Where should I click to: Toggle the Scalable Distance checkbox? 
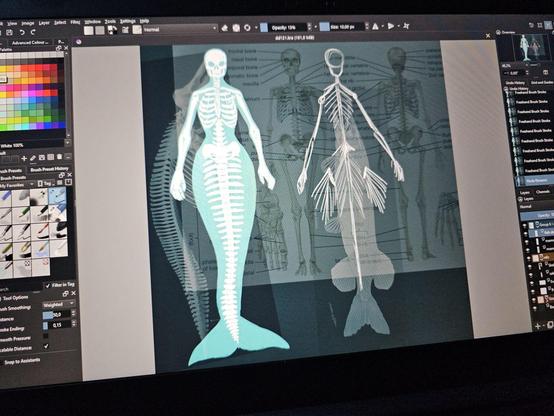(46, 347)
